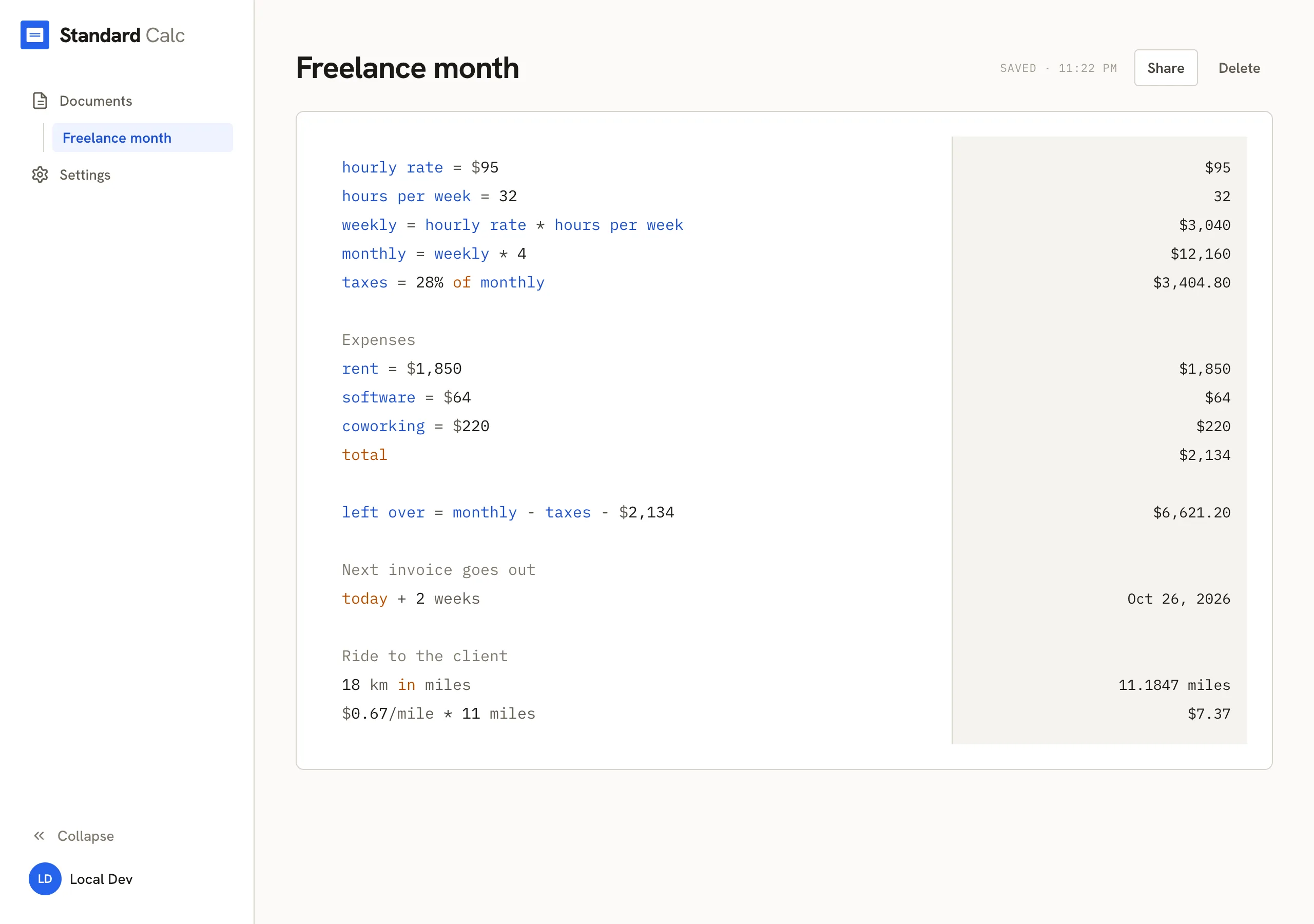Image resolution: width=1314 pixels, height=924 pixels.
Task: Click the '$0.67/mile * 11 miles' line
Action: pos(438,714)
